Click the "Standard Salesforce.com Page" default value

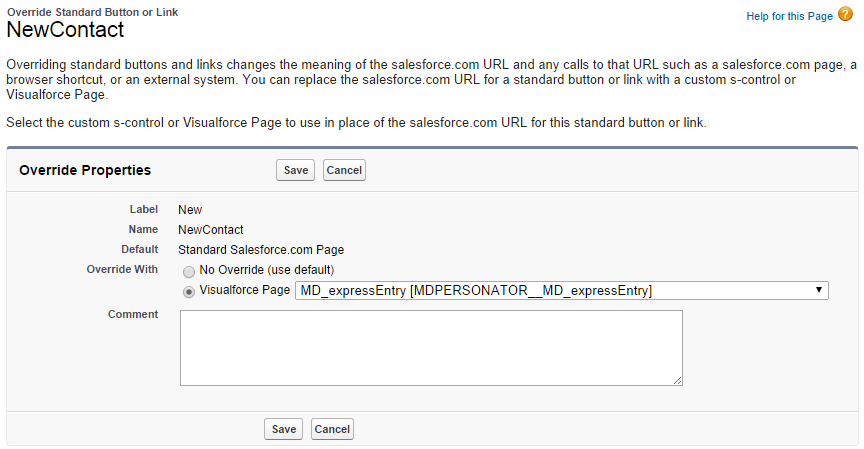260,249
